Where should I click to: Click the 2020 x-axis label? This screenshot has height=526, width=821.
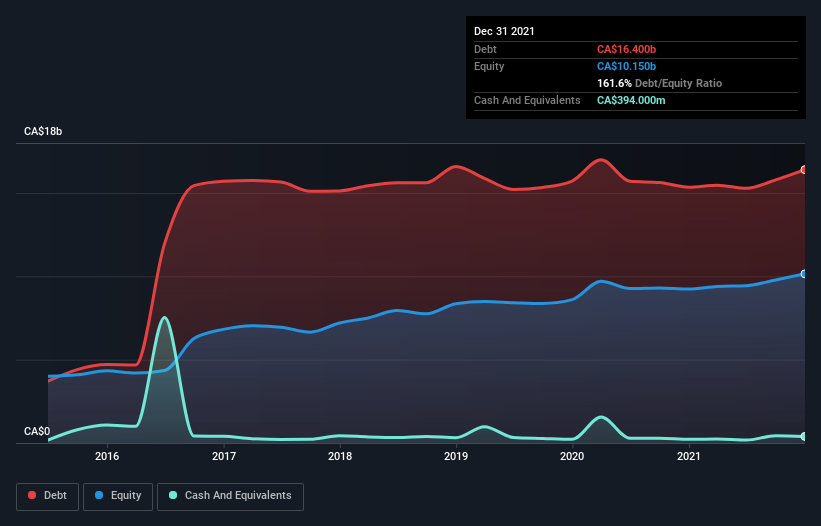[x=572, y=456]
